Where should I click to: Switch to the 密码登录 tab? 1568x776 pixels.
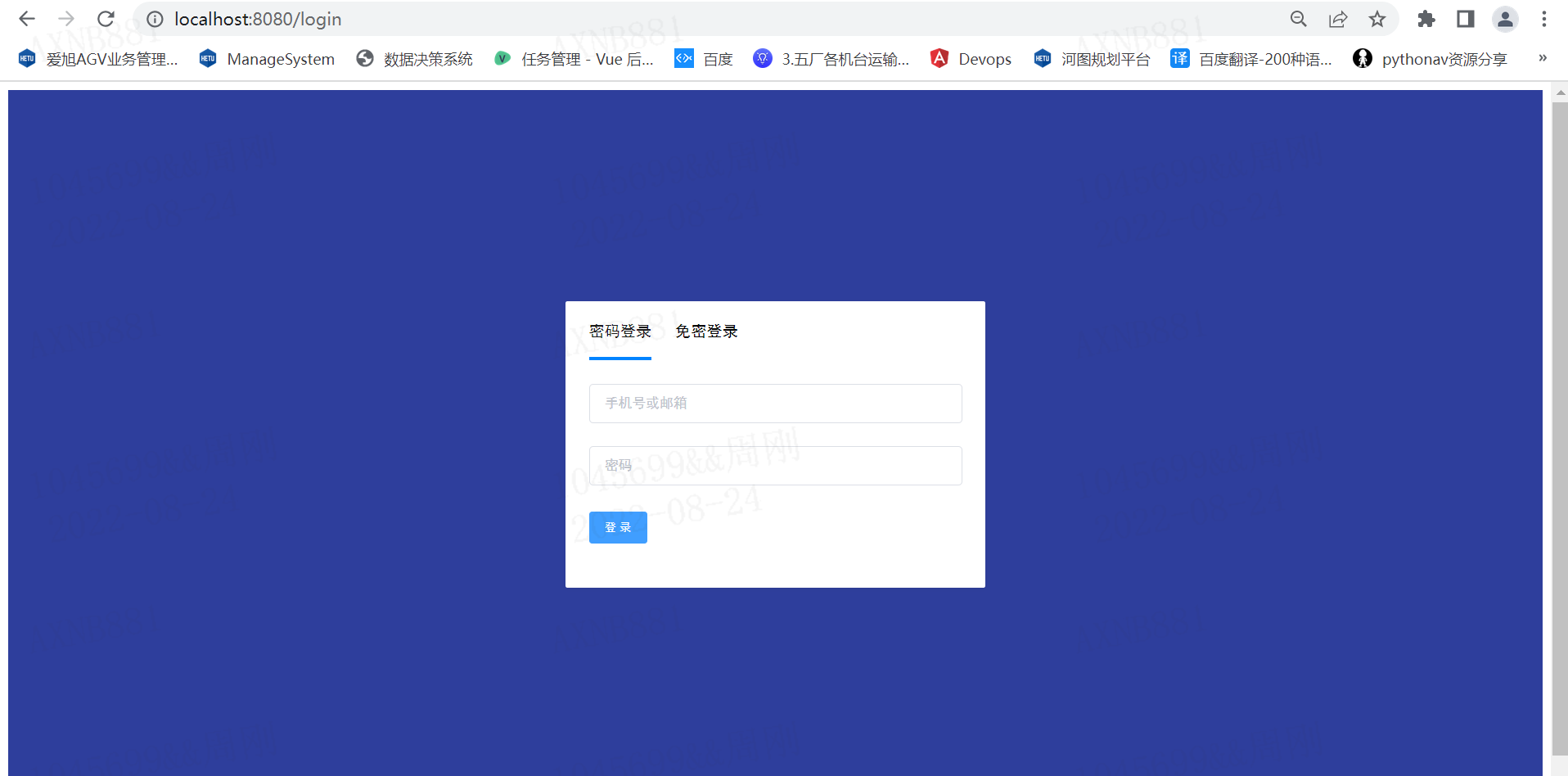pos(620,332)
